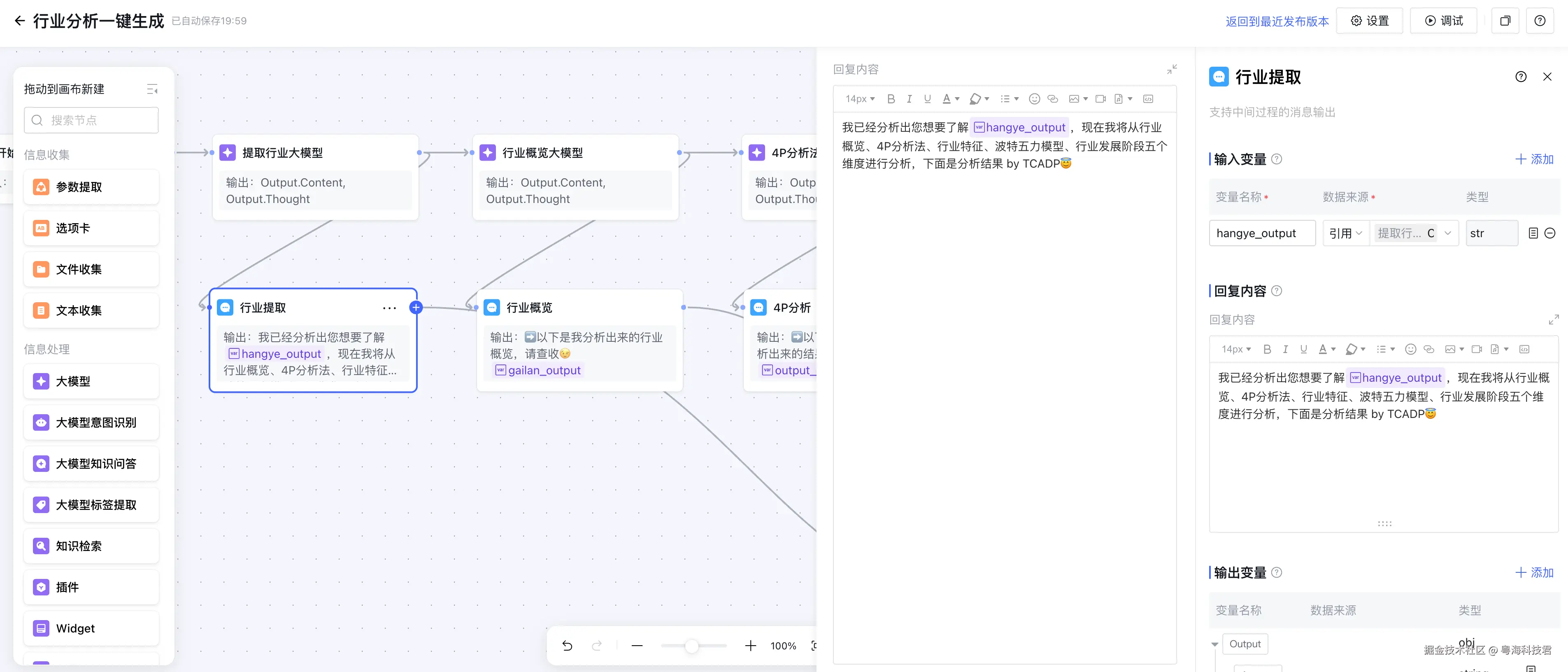
Task: Click the 调试 debug button
Action: [x=1443, y=21]
